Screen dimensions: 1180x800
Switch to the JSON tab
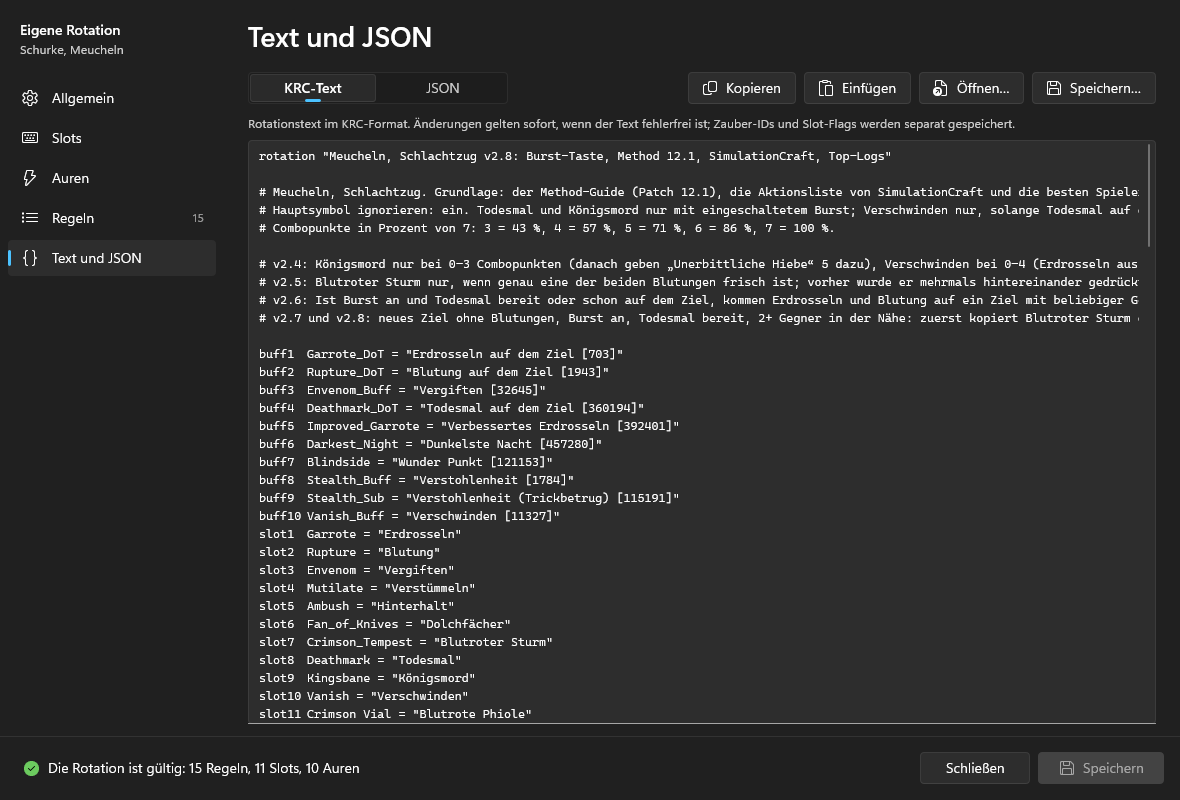442,88
